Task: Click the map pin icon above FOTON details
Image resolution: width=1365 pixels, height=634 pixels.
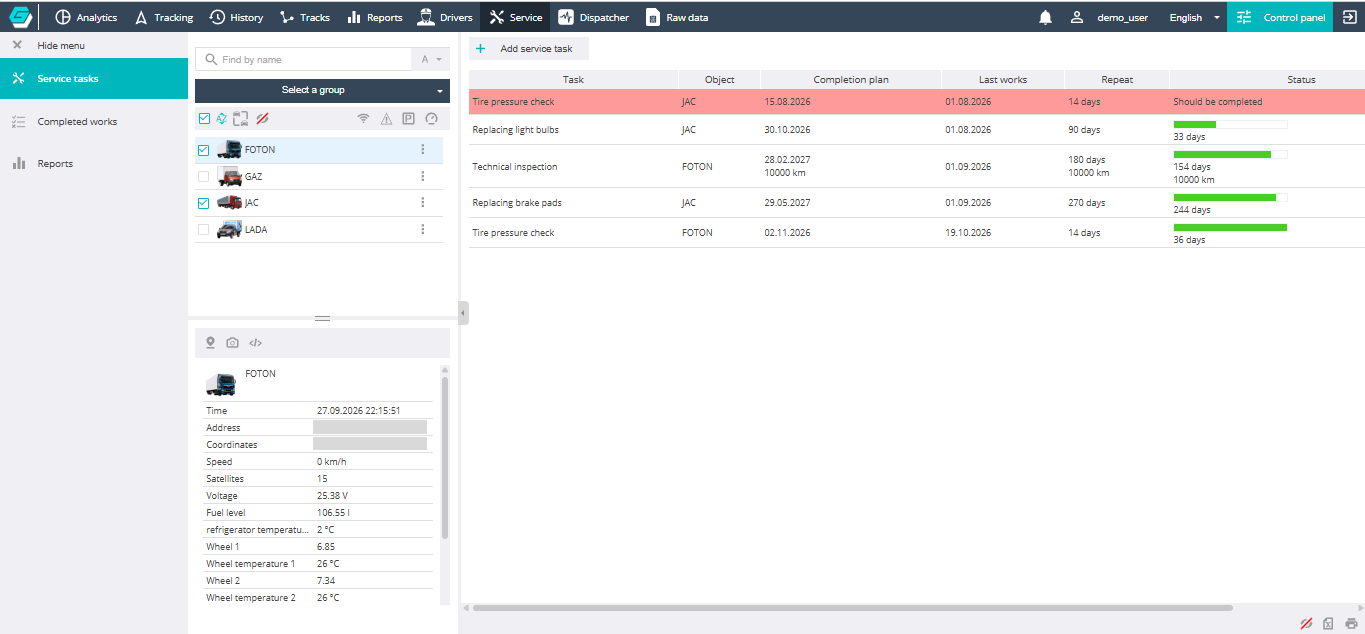Action: 210,343
